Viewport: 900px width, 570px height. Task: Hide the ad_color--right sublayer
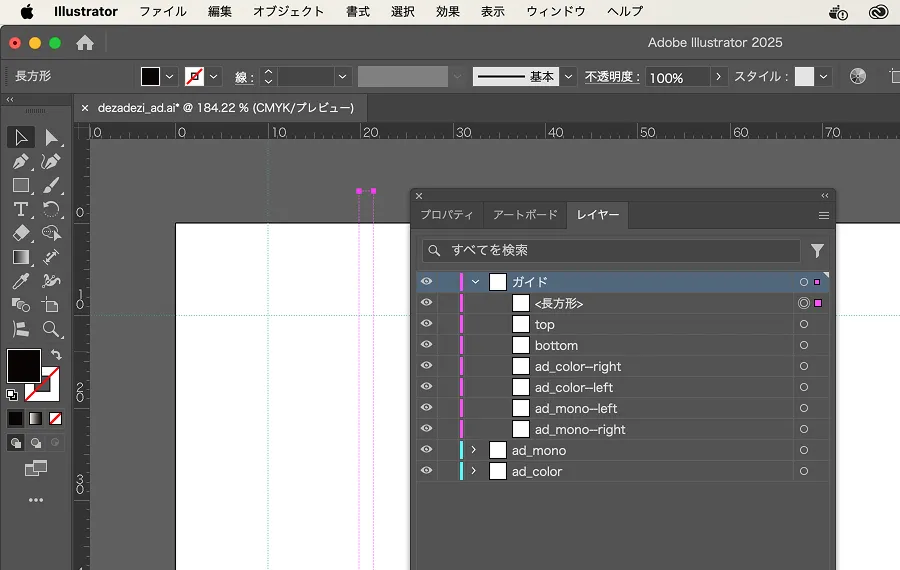tap(427, 367)
